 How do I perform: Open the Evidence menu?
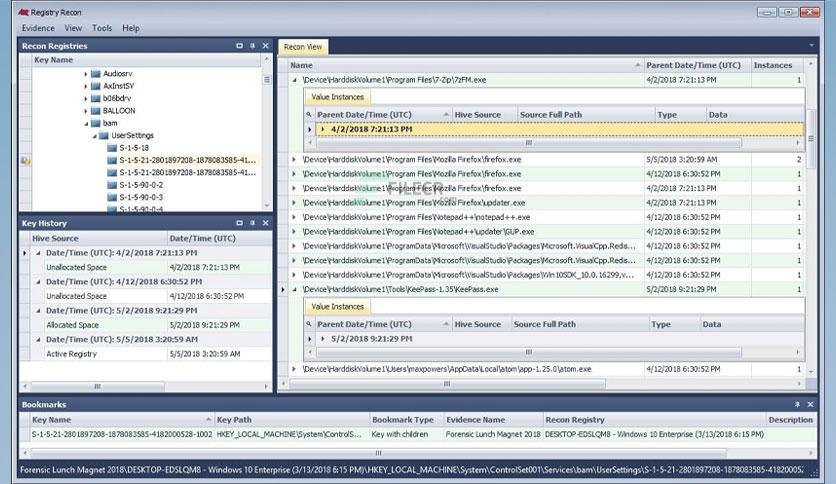[38, 28]
